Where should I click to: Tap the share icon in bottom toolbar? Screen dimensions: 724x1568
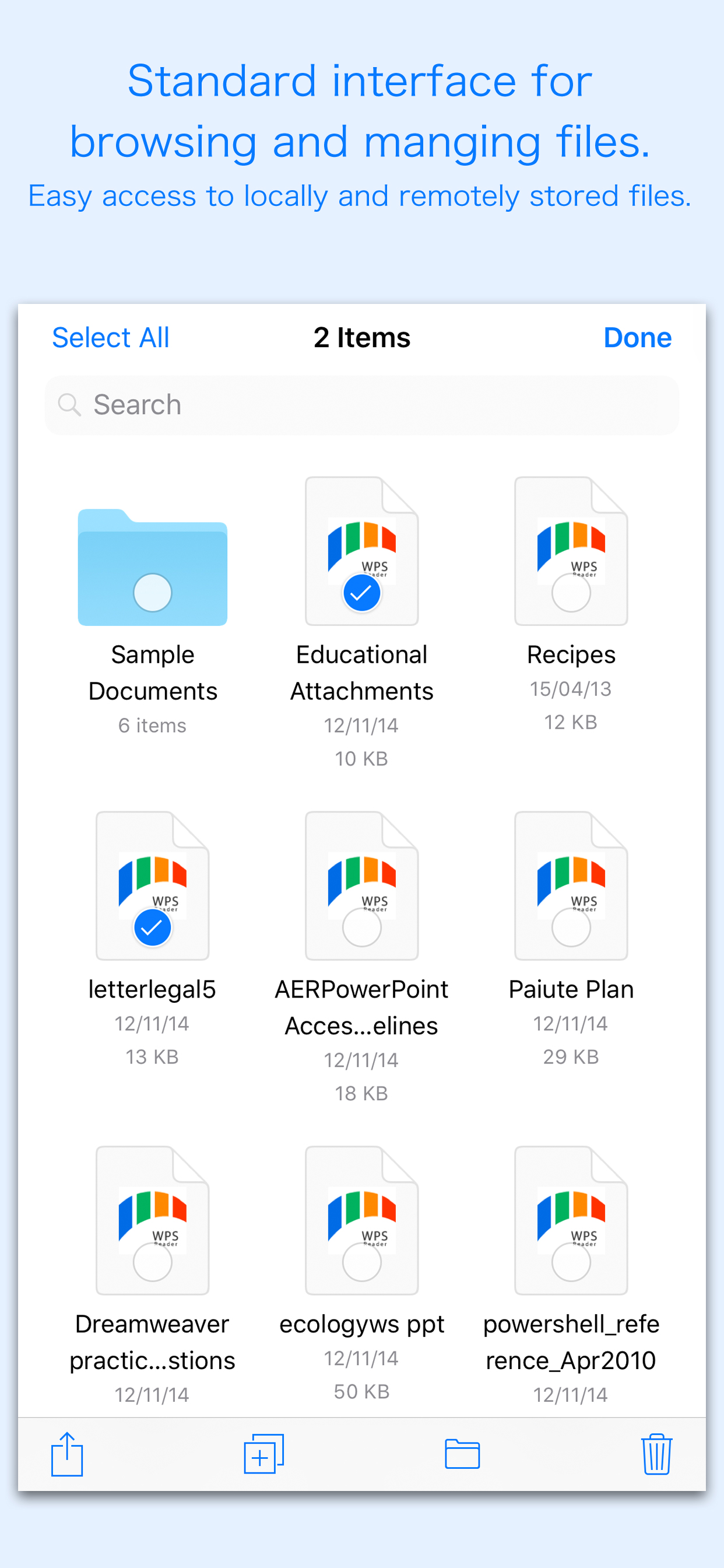point(67,1454)
